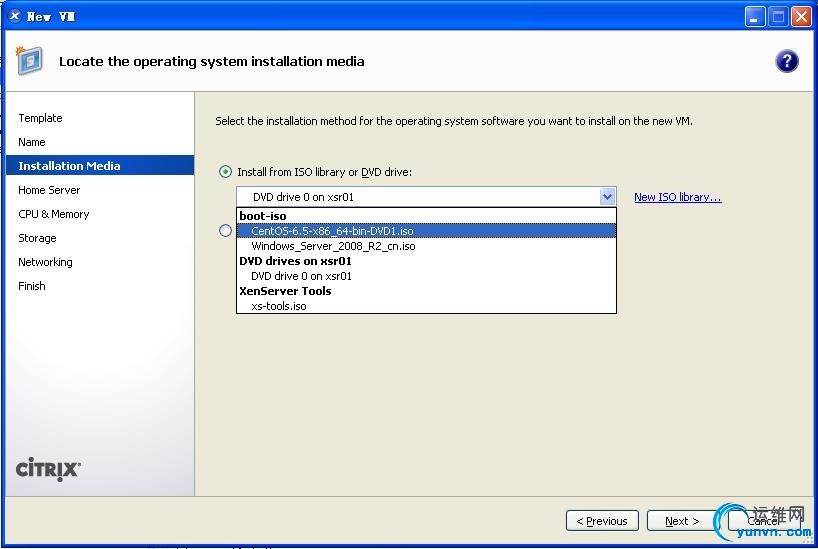Choose CentOS-6.5-x86_64-bin-DVD1.iso from the list
The height and width of the screenshot is (549, 818).
426,231
